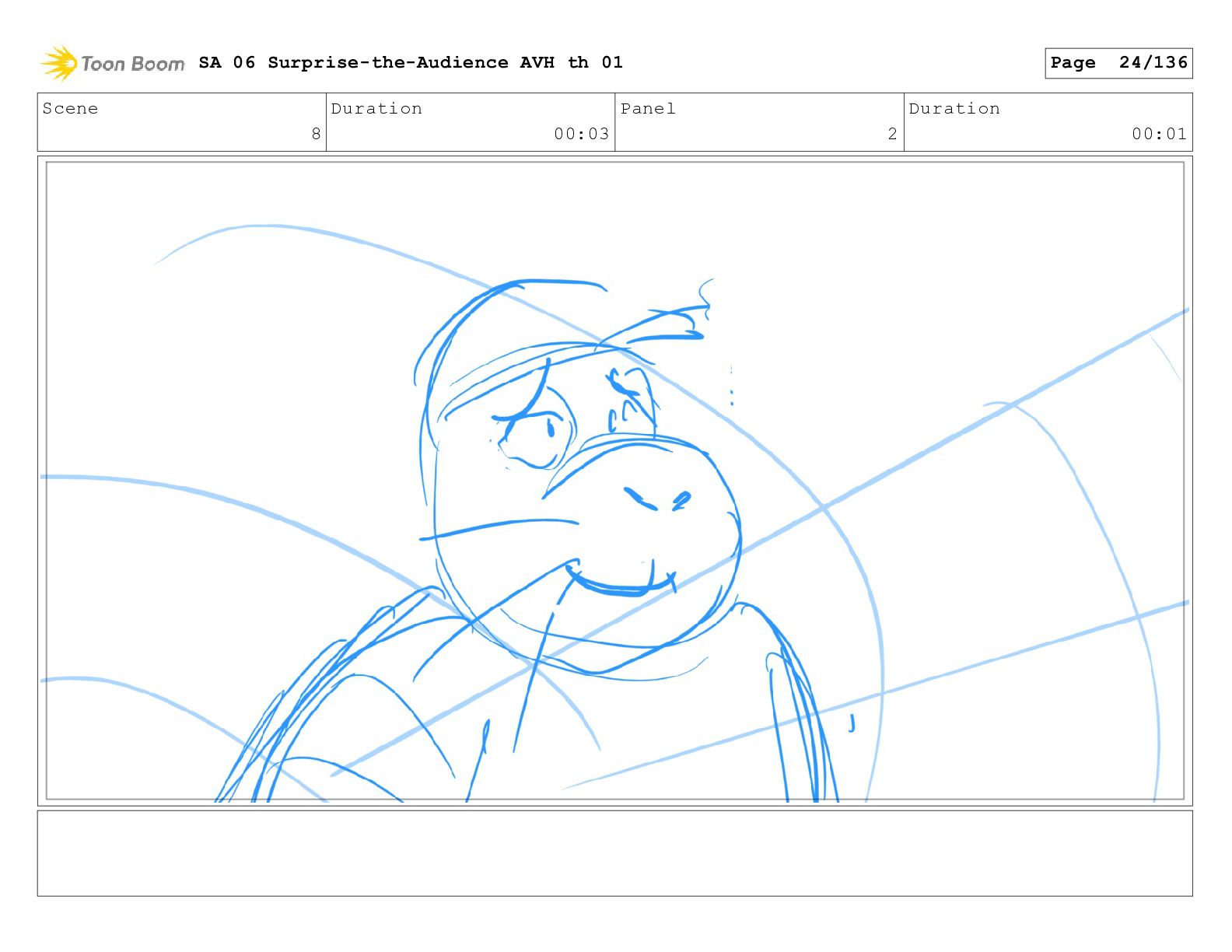Image resolution: width=1232 pixels, height=952 pixels.
Task: Click the storyboard panel sketch thumbnail
Action: (615, 481)
